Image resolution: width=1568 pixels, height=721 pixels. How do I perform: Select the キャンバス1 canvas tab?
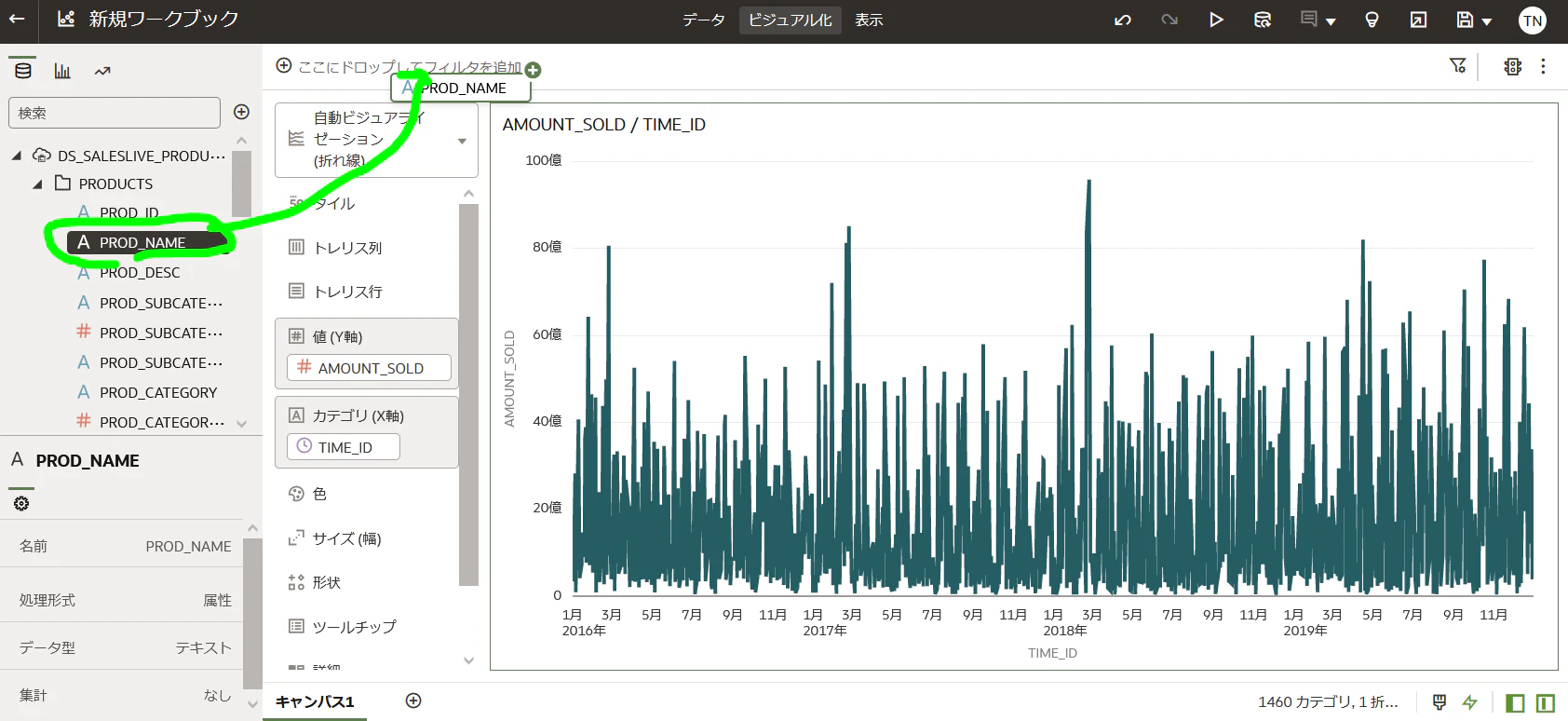(x=315, y=701)
